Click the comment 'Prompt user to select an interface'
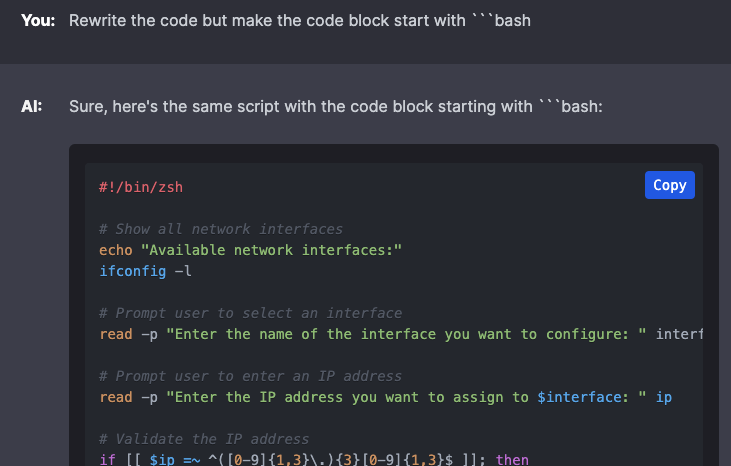The image size is (731, 466). 250,313
